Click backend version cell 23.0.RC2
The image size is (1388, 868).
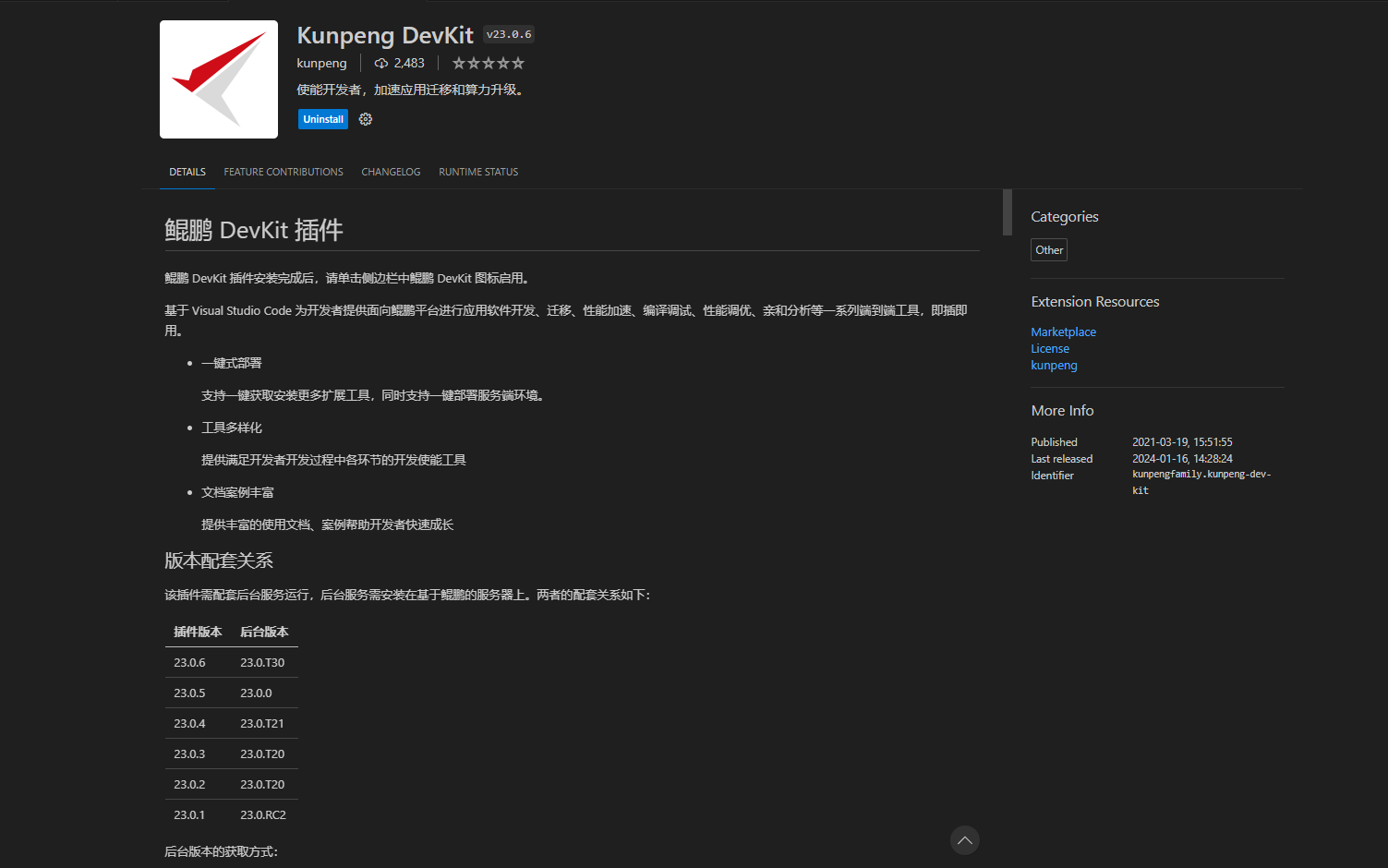263,814
